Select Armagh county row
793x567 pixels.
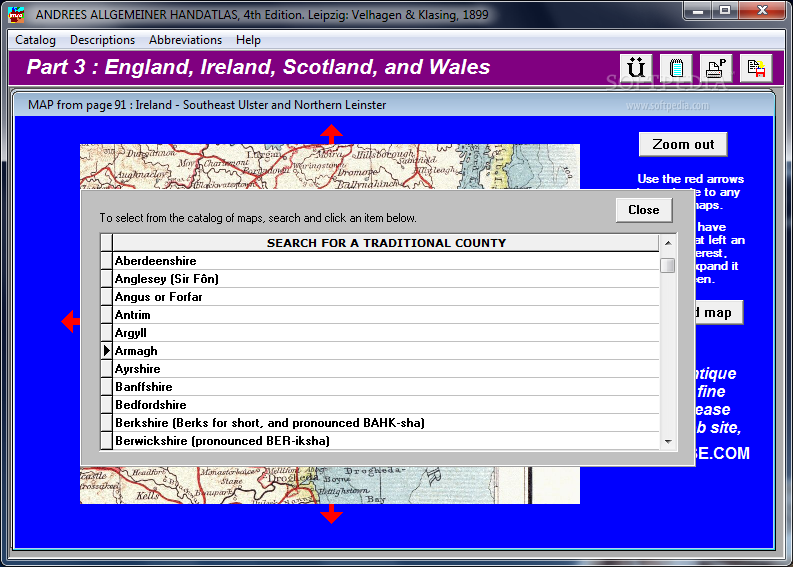click(386, 351)
